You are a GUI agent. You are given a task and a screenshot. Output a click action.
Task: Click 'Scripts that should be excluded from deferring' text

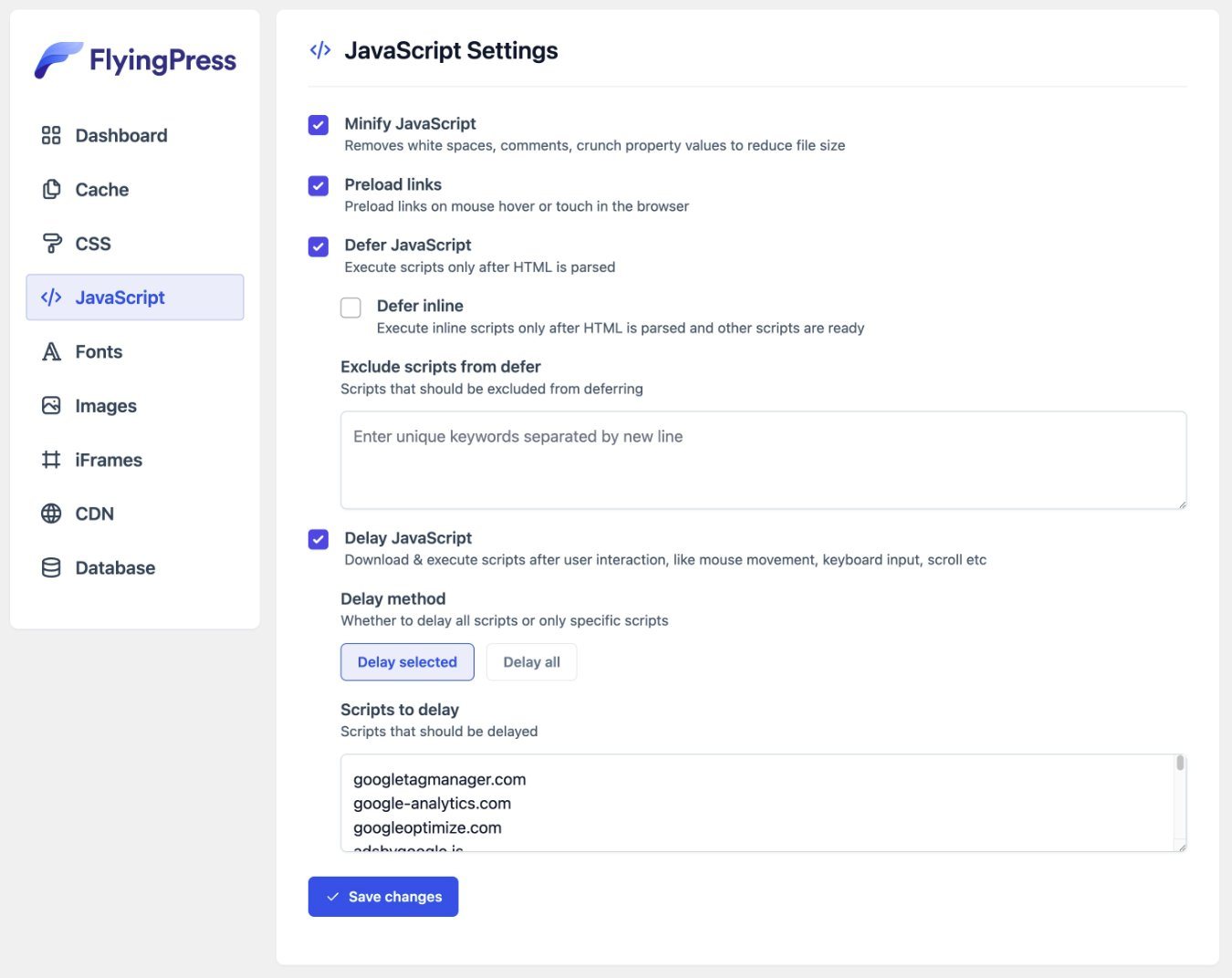click(x=492, y=389)
